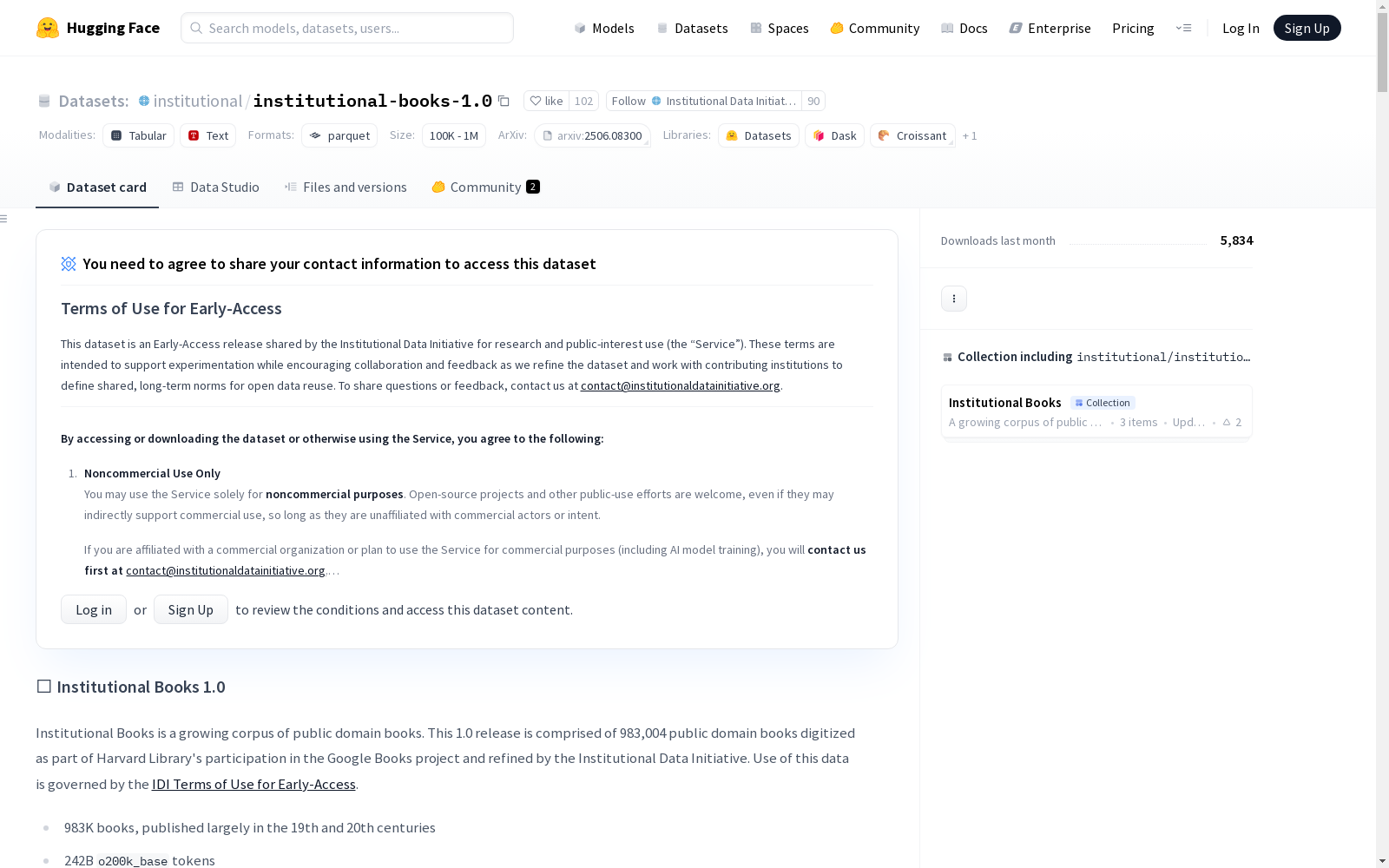The height and width of the screenshot is (868, 1389).
Task: Click the heart like button
Action: (x=547, y=101)
